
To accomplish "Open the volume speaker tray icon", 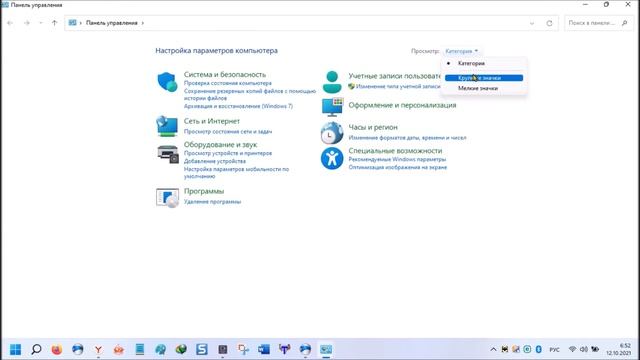I will coord(584,349).
